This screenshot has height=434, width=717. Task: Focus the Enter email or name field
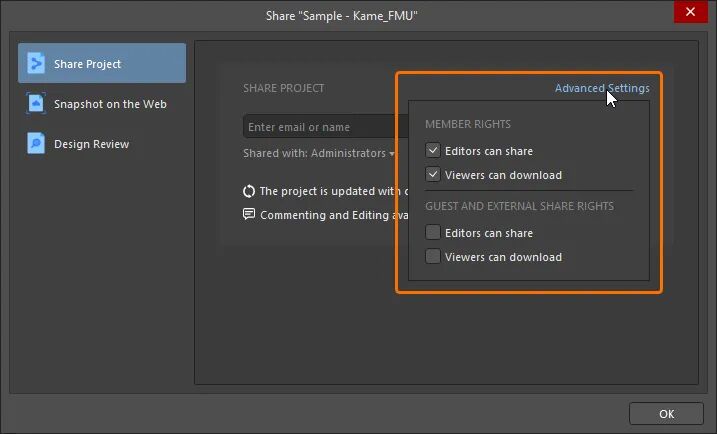326,127
